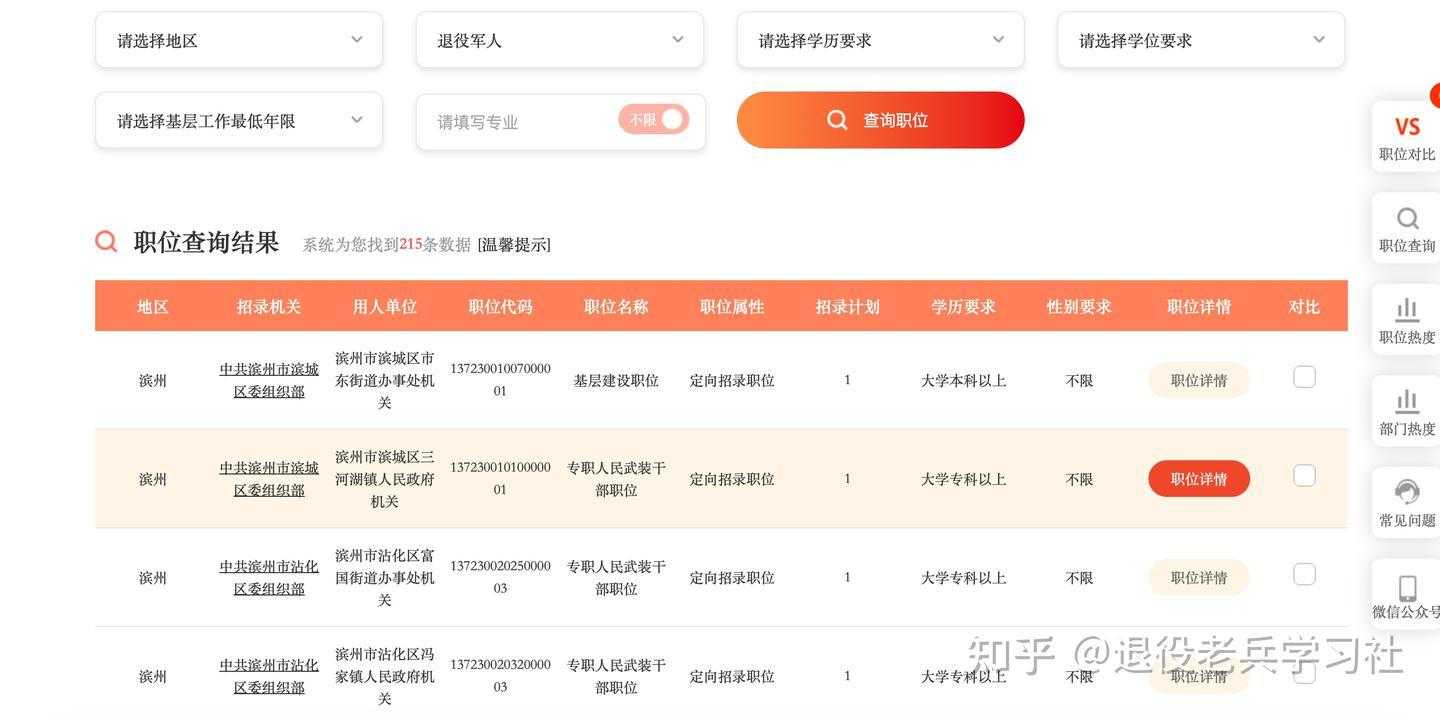Select position code 13723002032000003
The width and height of the screenshot is (1440, 714).
(x=500, y=676)
